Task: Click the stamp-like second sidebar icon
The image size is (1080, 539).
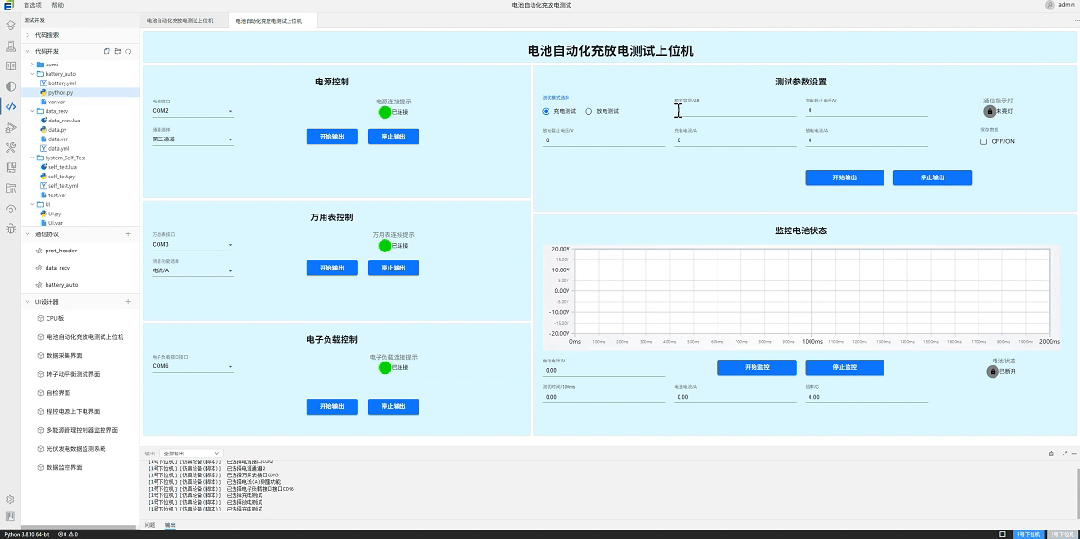Action: (10, 46)
